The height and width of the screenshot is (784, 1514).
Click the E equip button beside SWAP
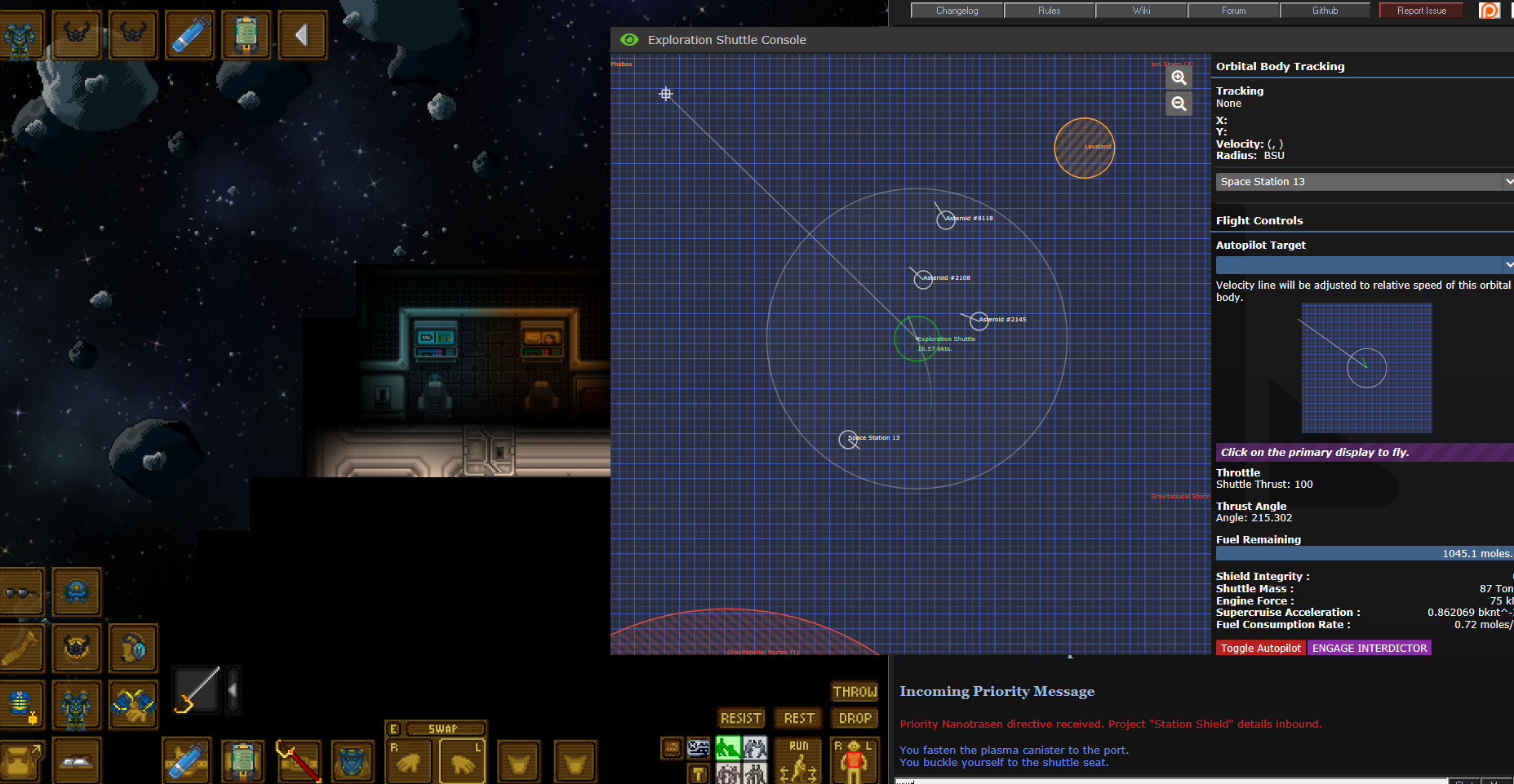pos(393,729)
